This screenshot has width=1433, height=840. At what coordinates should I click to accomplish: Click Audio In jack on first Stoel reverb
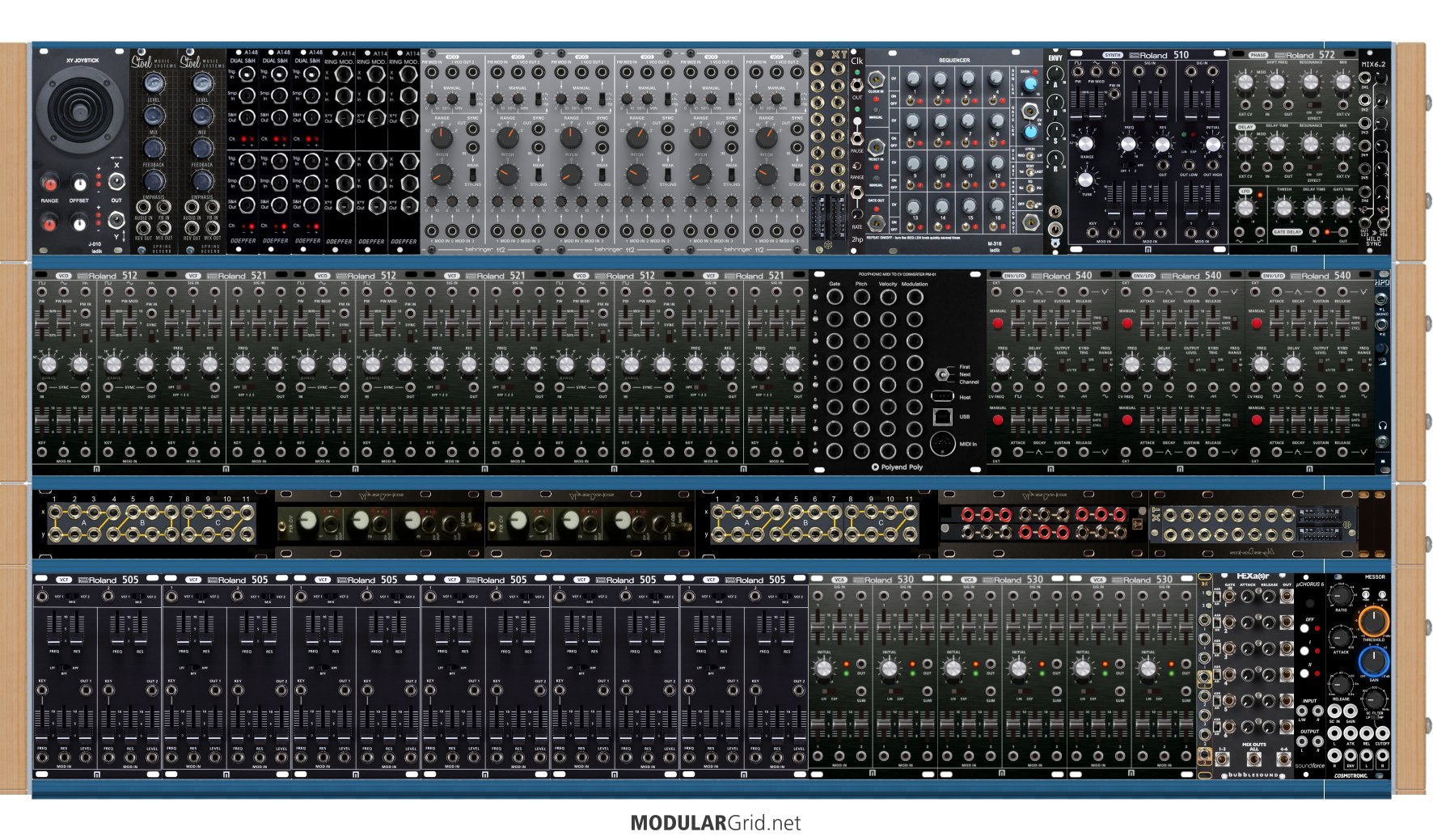pyautogui.click(x=143, y=208)
